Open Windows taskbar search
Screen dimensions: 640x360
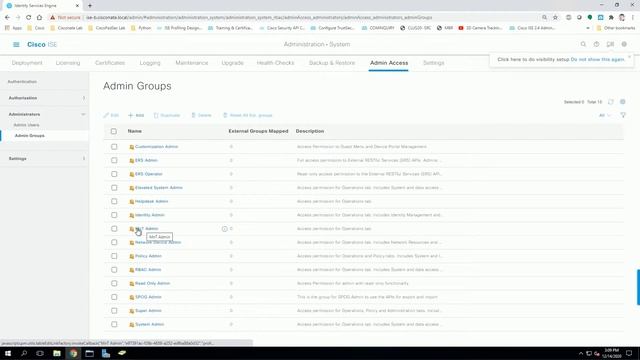tap(24, 353)
